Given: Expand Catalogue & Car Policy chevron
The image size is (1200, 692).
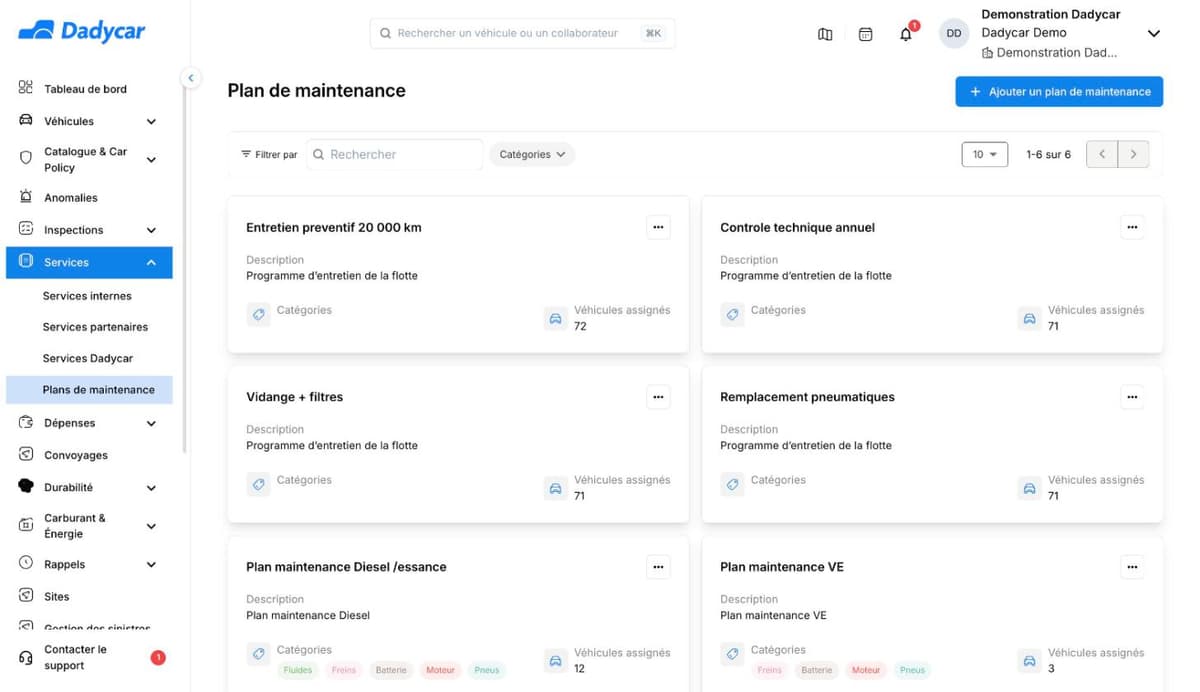Looking at the screenshot, I should point(151,159).
